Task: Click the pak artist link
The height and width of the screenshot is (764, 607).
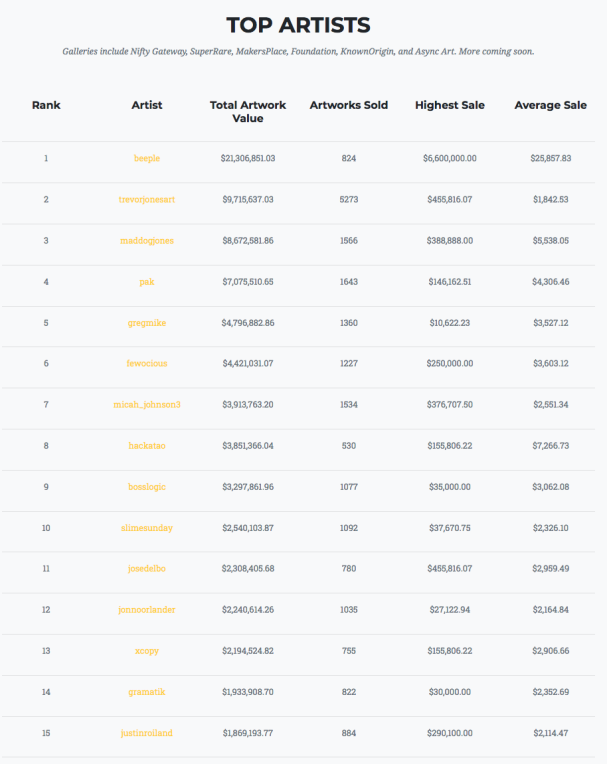Action: tap(147, 282)
